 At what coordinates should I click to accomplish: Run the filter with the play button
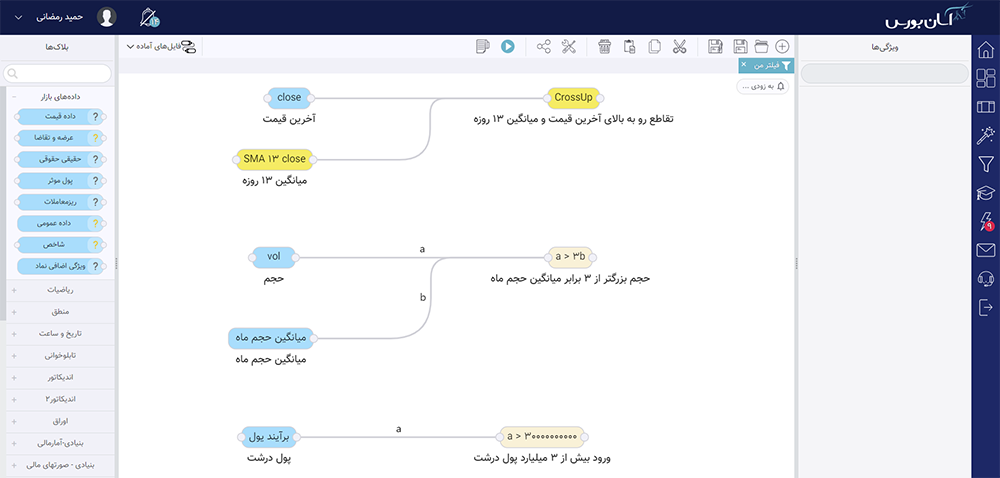click(508, 47)
